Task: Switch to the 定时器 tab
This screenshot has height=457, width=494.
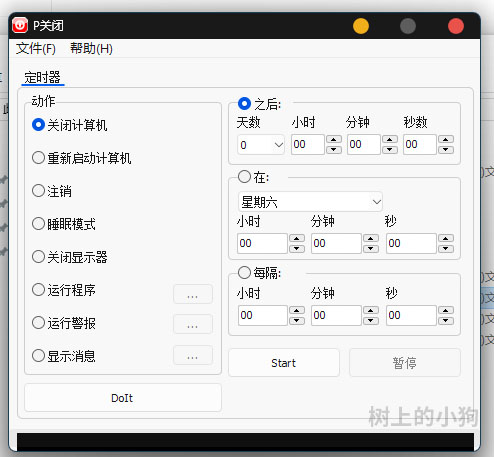Action: tap(42, 77)
